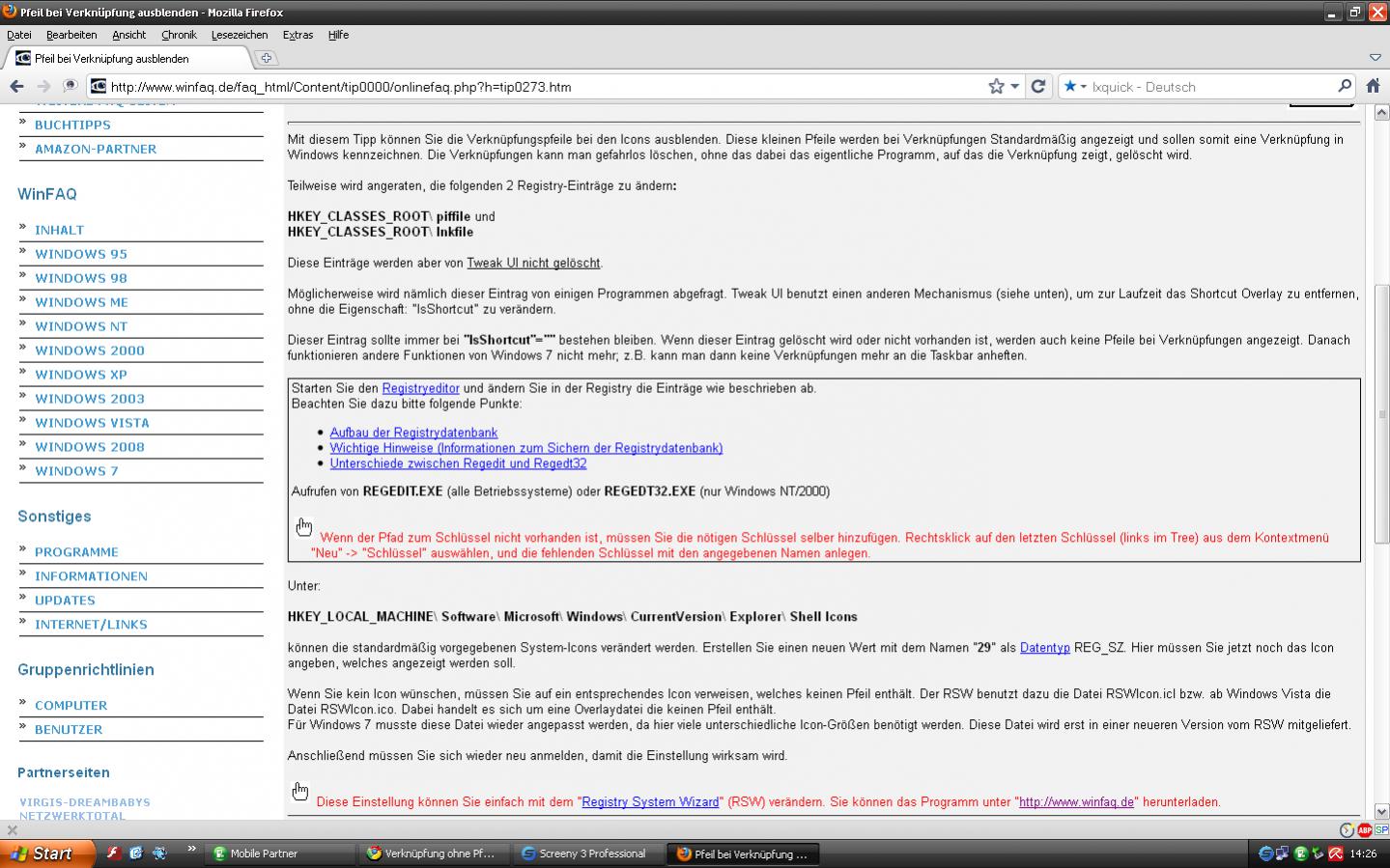Viewport: 1390px width, 868px height.
Task: Open the list all tabs dropdown
Action: tap(1375, 58)
